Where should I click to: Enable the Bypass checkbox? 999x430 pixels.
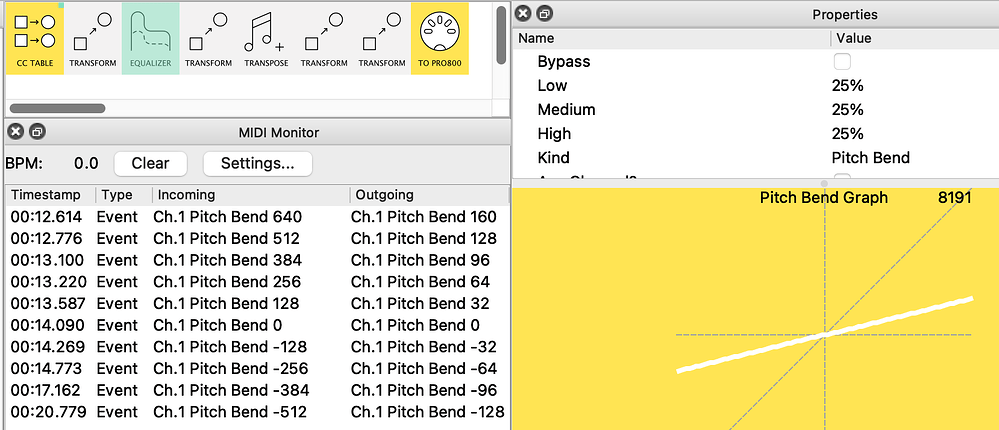pos(842,62)
